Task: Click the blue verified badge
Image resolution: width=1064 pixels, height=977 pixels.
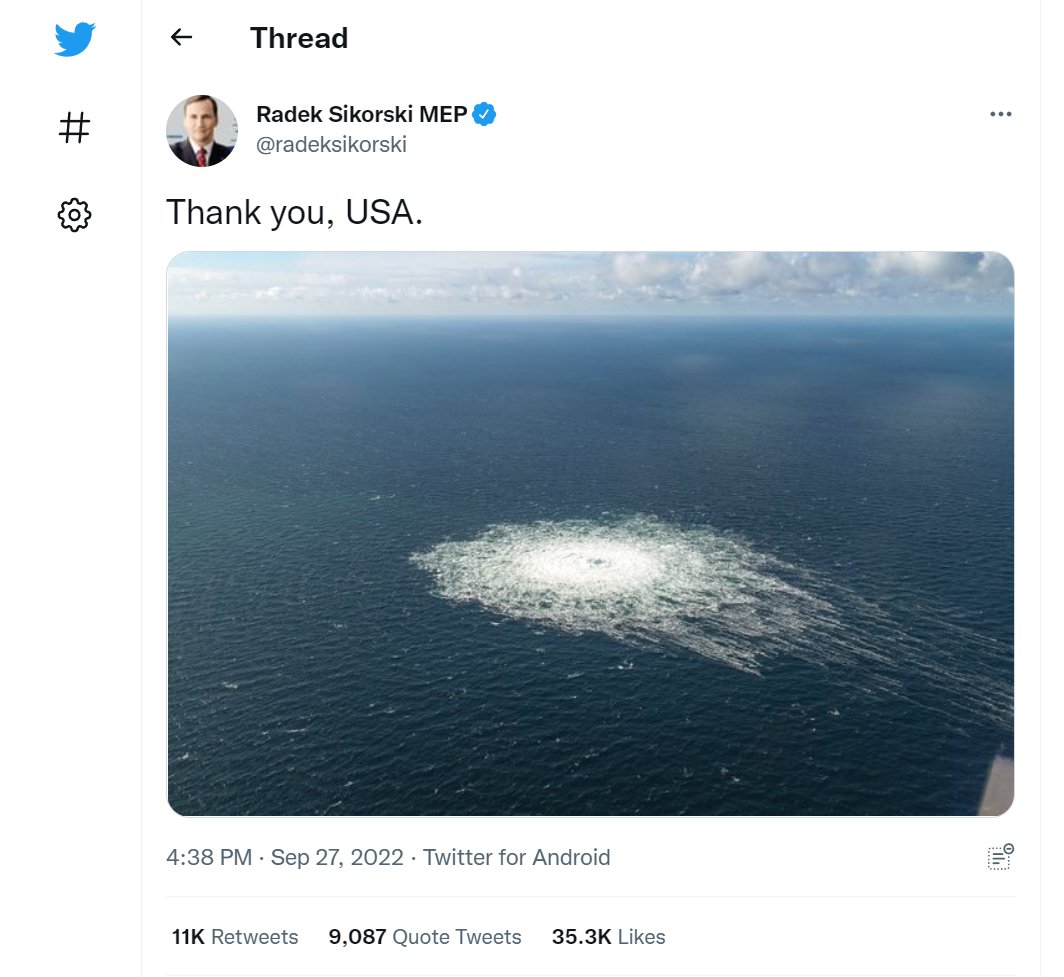Action: [485, 115]
